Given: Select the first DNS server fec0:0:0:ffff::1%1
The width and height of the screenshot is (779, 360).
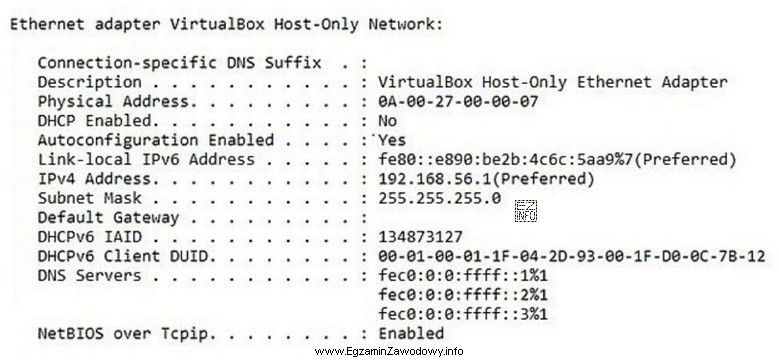Looking at the screenshot, I should pos(463,276).
